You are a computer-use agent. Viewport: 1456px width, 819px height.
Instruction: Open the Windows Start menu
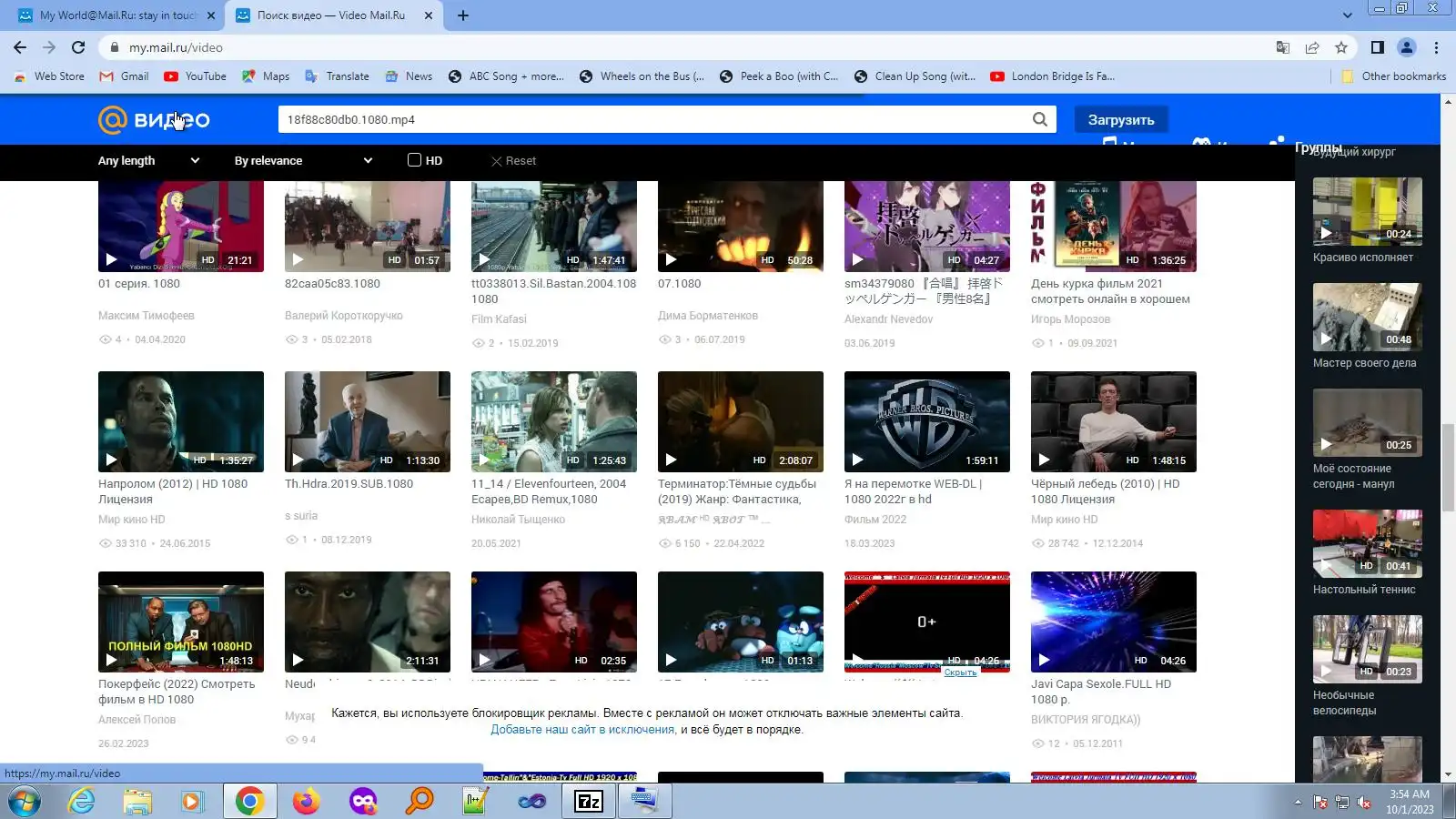tap(25, 802)
